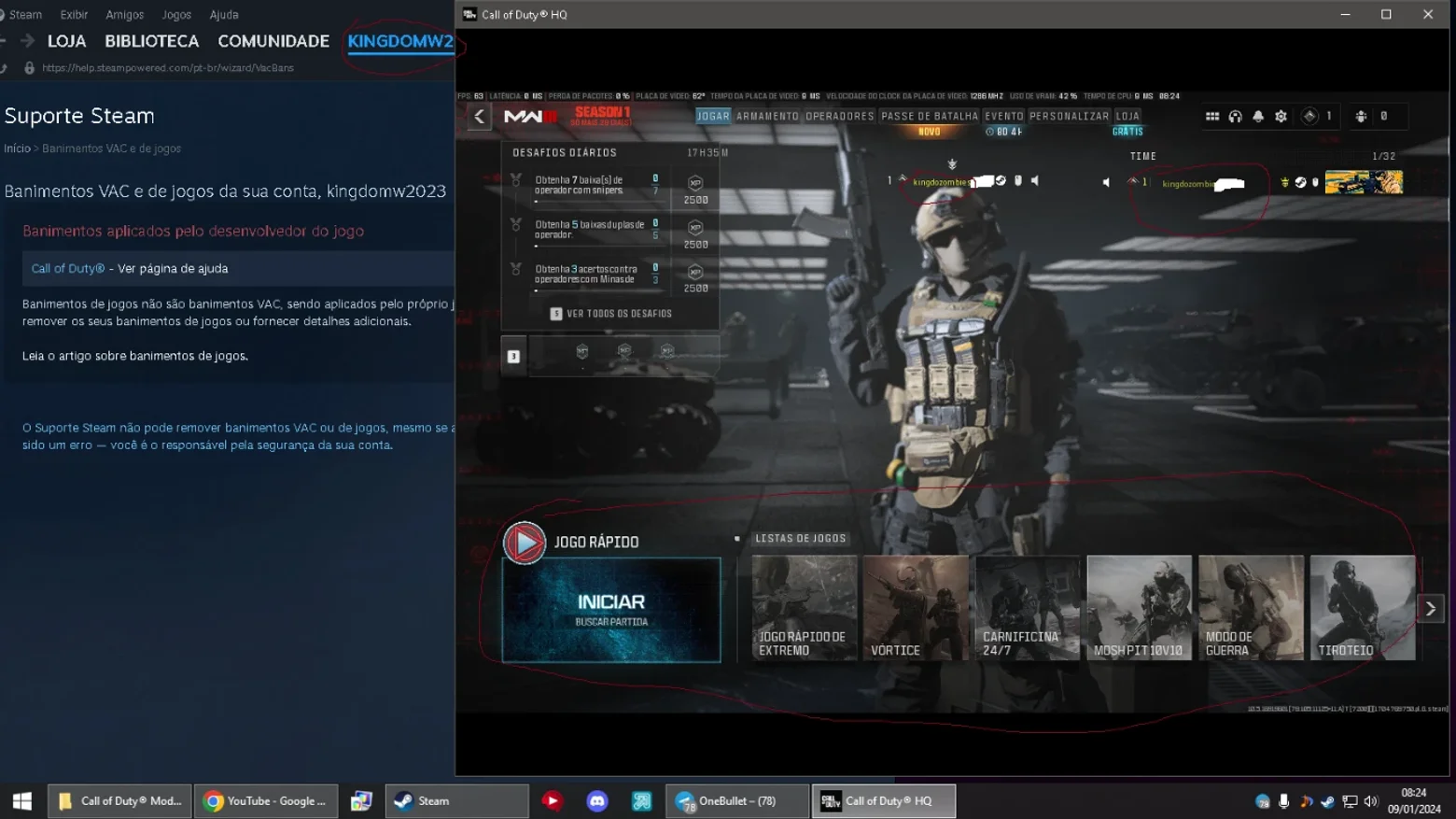Select the Tiroteio playlist card
This screenshot has height=819, width=1456.
tap(1363, 608)
